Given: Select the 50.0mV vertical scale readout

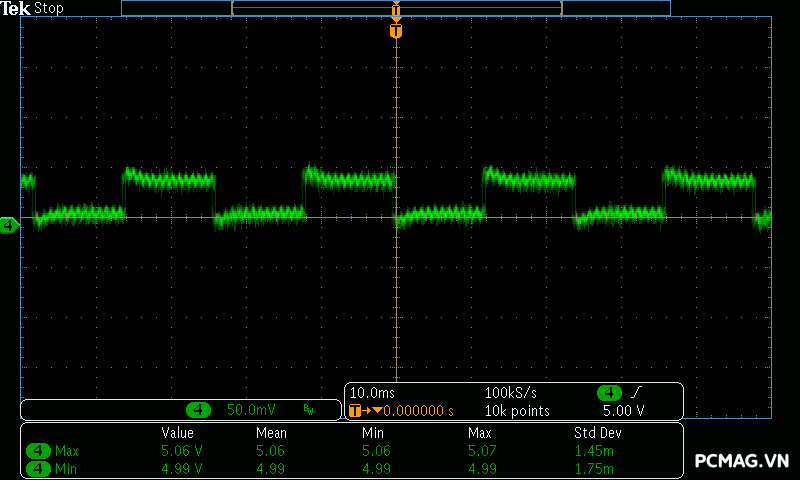Looking at the screenshot, I should pos(251,410).
